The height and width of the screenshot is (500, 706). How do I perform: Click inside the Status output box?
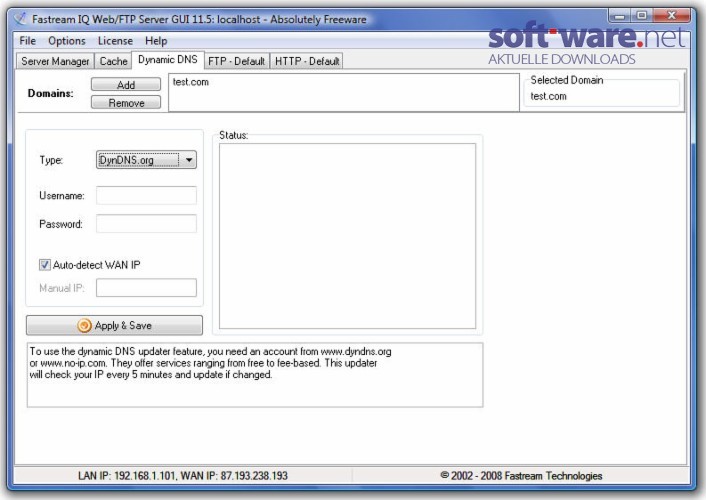pos(347,236)
